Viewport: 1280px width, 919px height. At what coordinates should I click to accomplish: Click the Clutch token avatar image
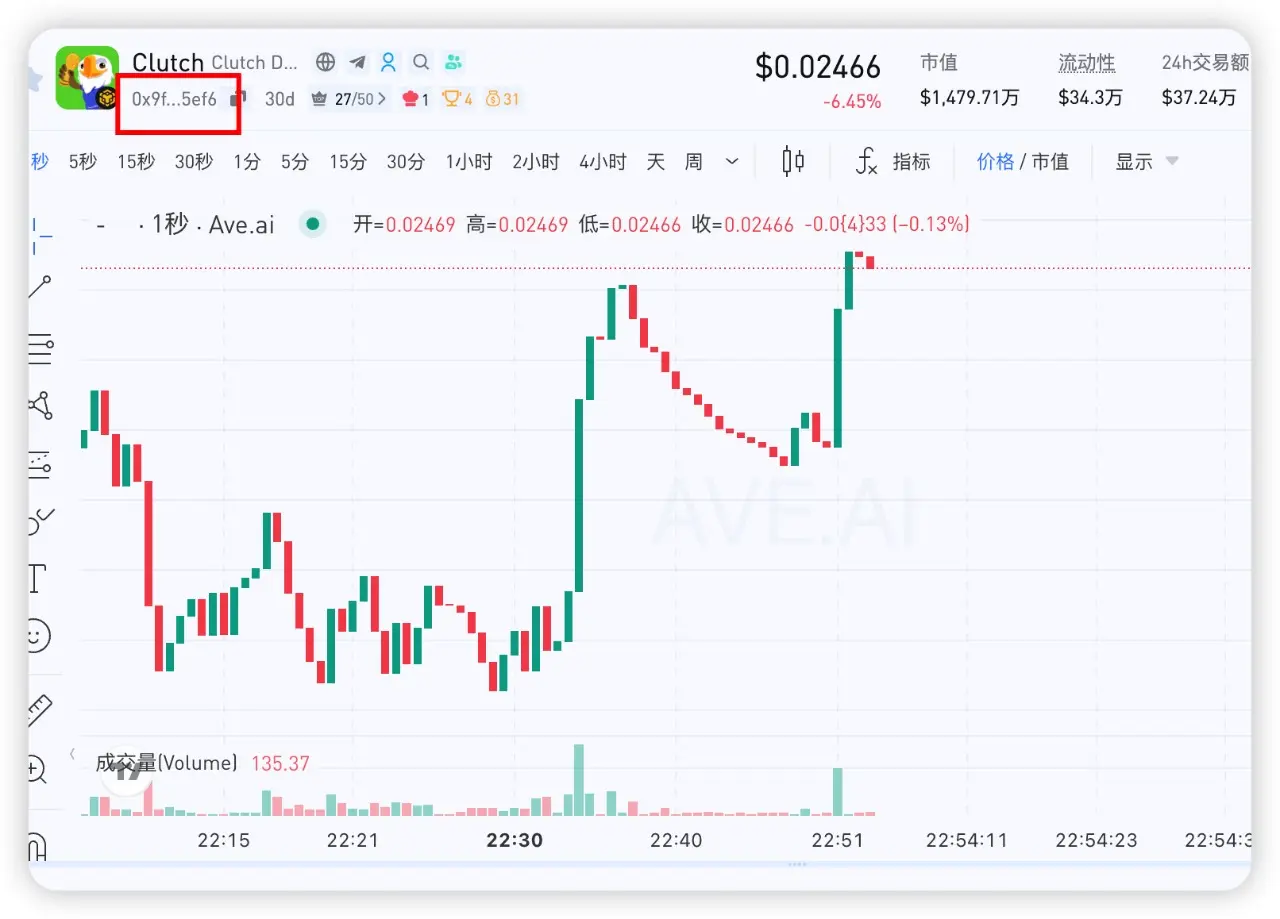[87, 77]
